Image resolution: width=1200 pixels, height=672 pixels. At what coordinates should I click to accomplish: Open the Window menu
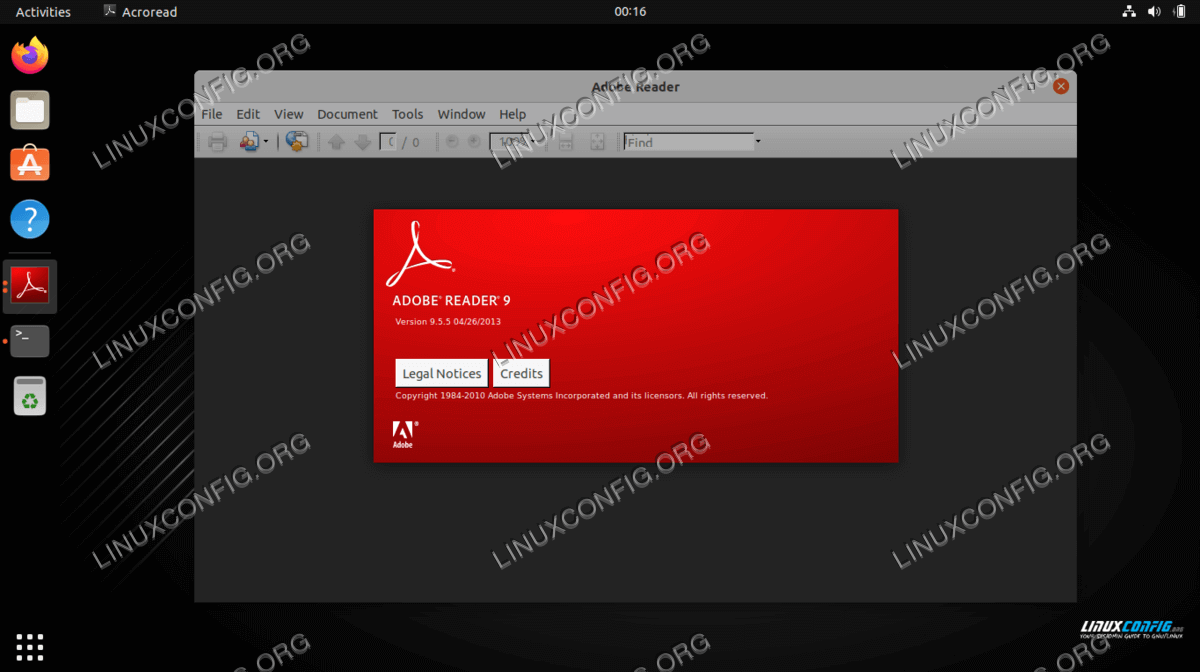click(462, 114)
